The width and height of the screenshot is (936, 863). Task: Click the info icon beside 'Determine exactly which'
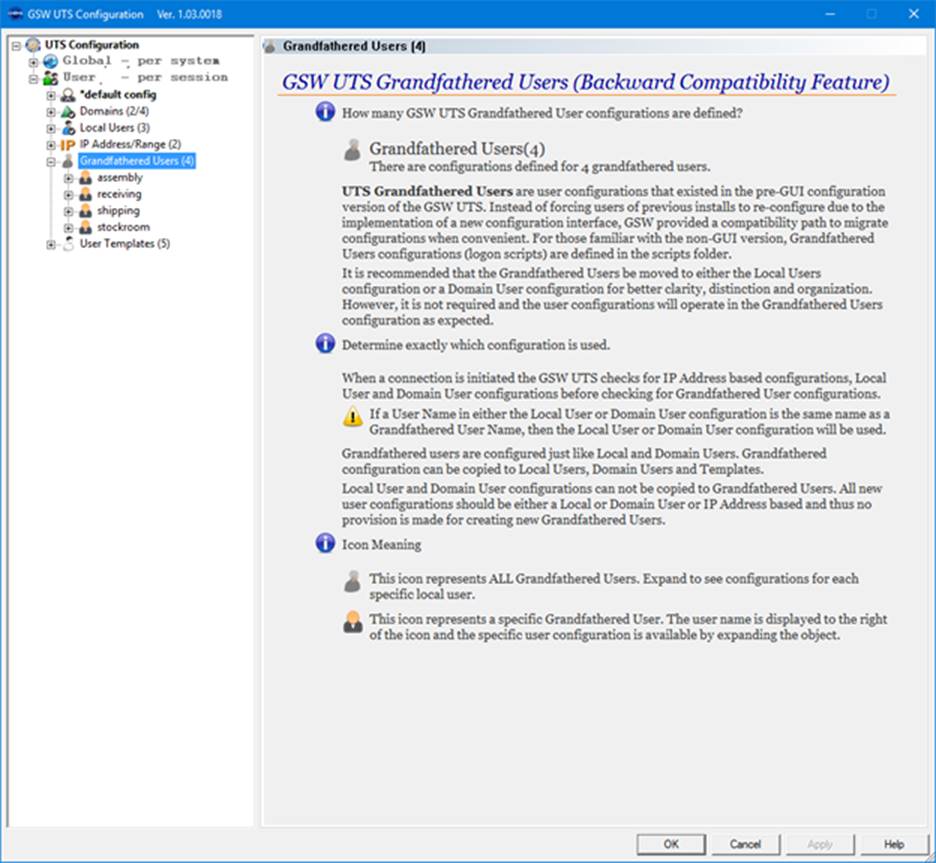(x=325, y=344)
